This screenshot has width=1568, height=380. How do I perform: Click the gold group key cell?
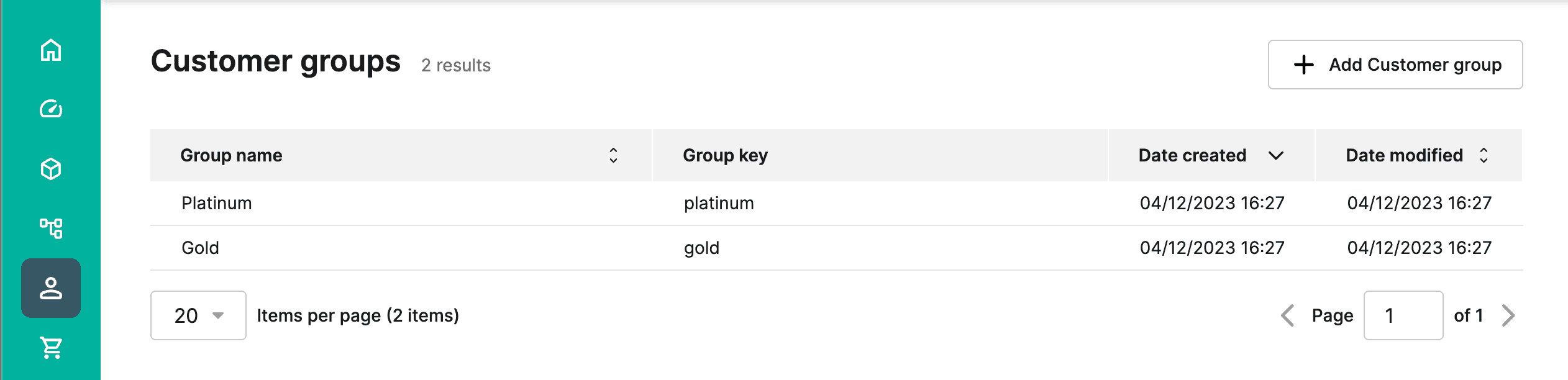point(702,248)
